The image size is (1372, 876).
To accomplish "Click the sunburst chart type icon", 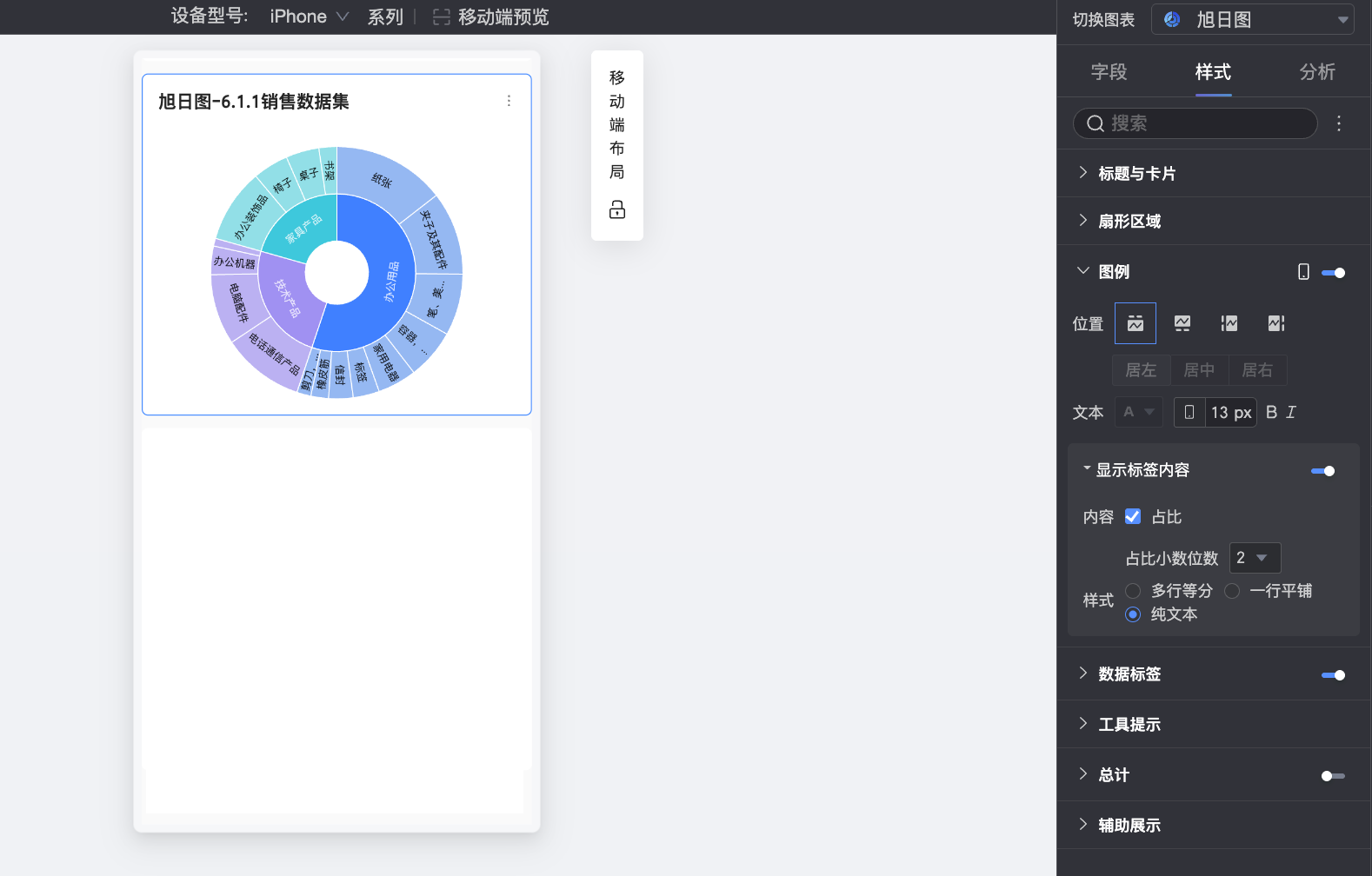I will (1172, 19).
